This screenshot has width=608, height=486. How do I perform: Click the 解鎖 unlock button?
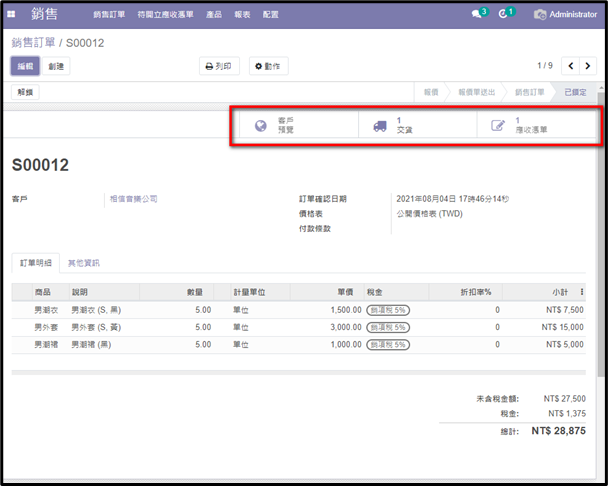click(25, 92)
